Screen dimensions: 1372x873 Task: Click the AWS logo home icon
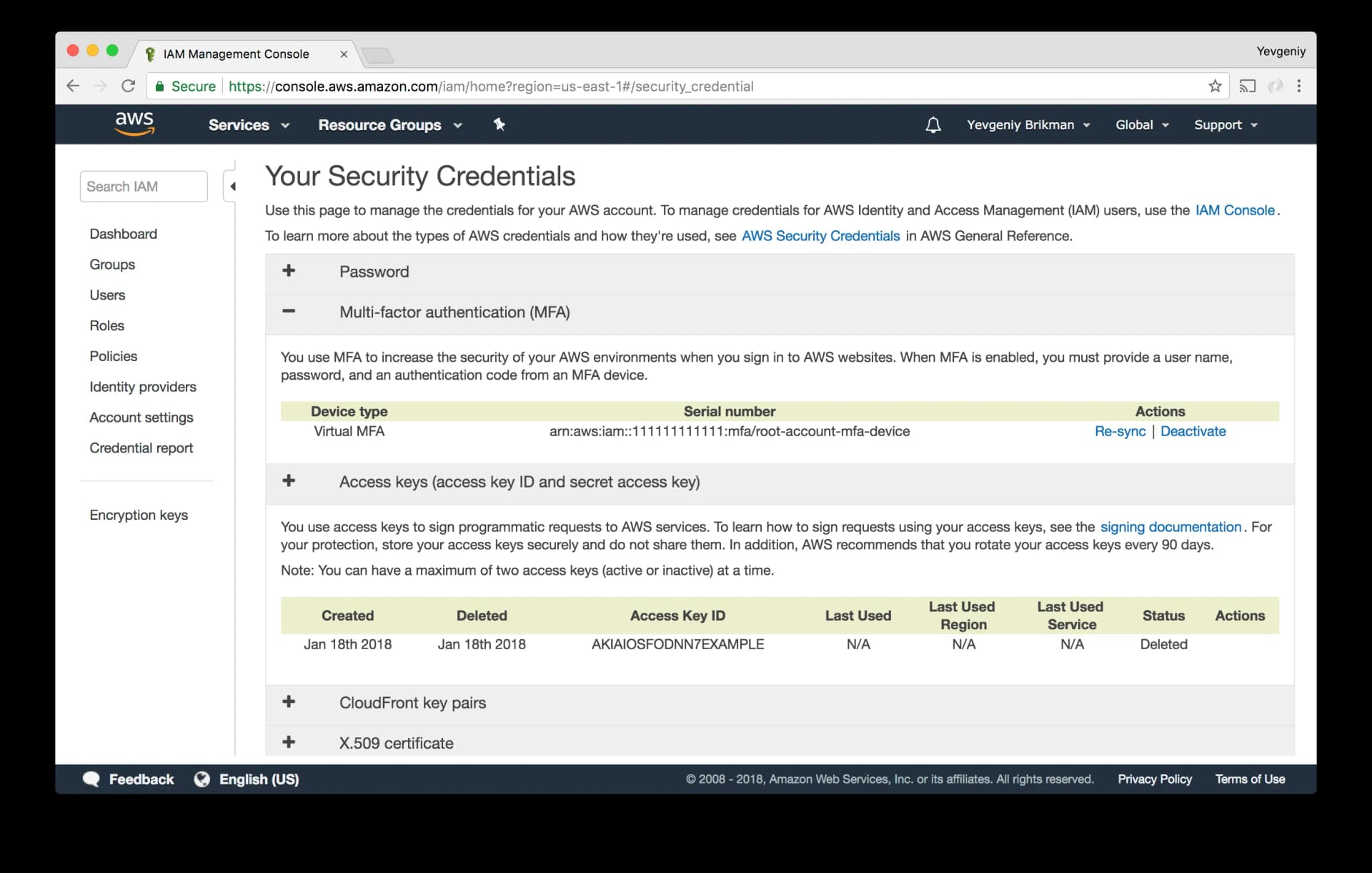click(x=134, y=123)
